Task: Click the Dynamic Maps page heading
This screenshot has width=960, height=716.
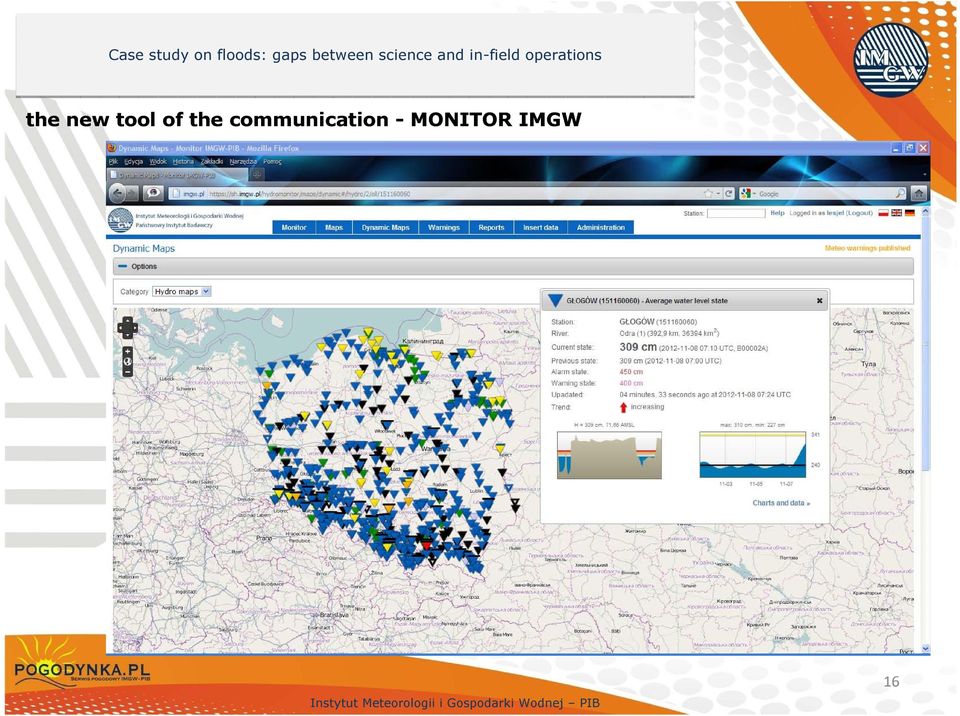Action: coord(144,248)
